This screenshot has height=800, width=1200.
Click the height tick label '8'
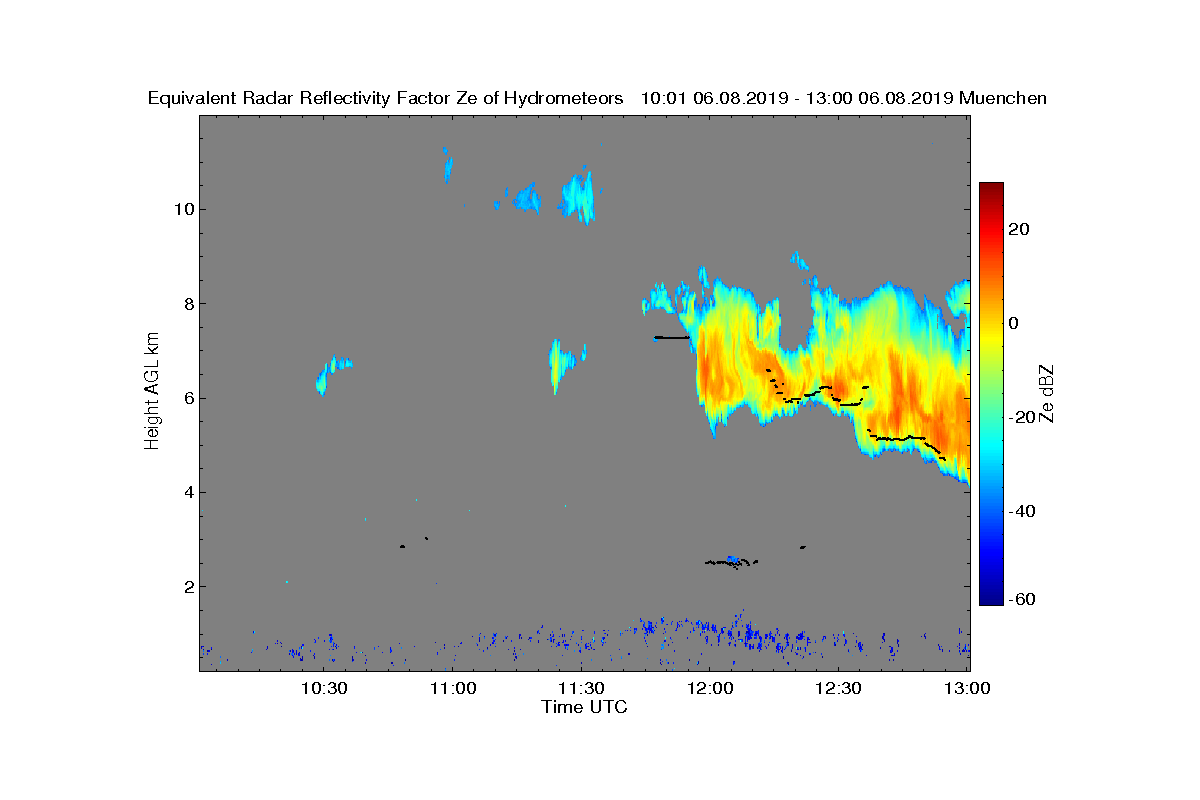tap(187, 304)
